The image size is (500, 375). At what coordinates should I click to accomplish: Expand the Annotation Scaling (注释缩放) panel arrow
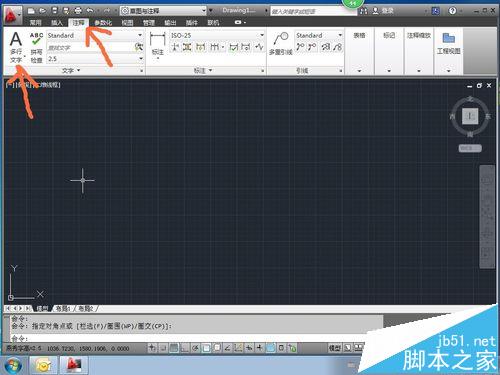419,70
